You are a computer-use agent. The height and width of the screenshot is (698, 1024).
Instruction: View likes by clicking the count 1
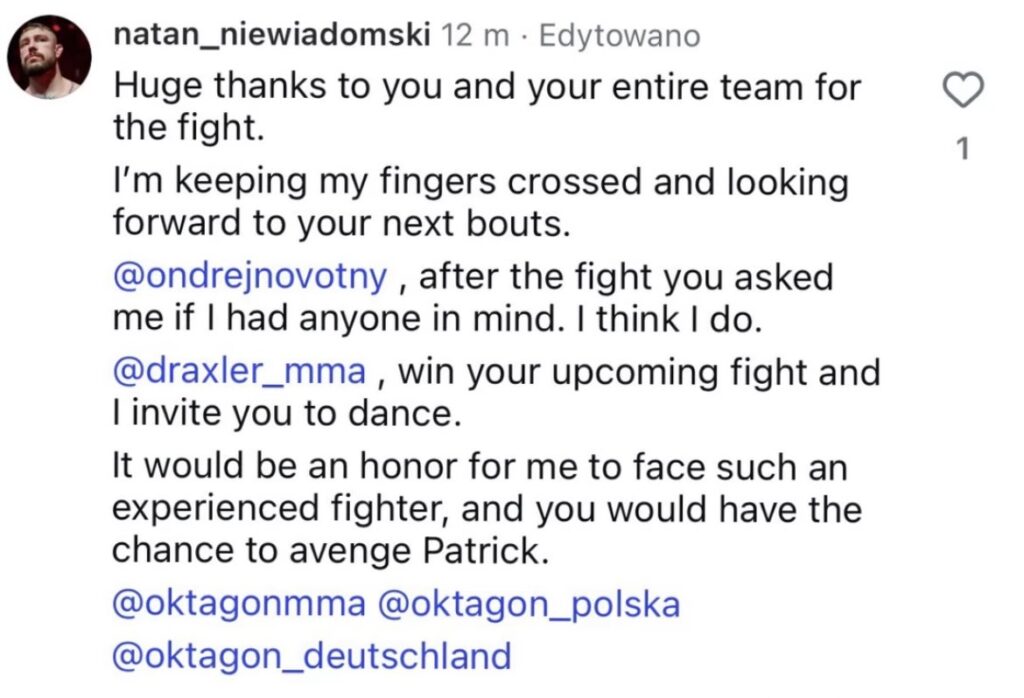[963, 150]
